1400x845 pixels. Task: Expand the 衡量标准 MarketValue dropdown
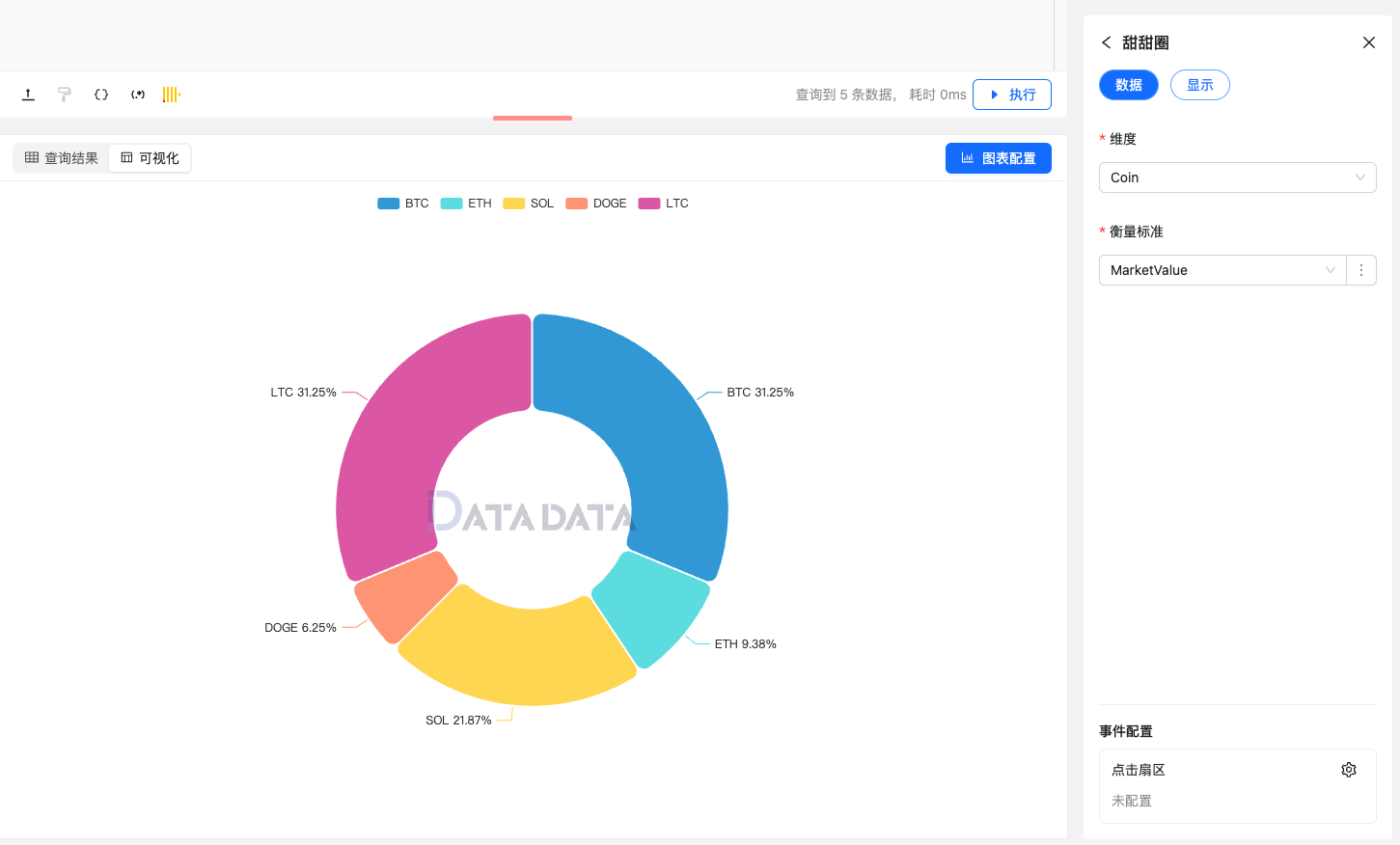point(1222,270)
